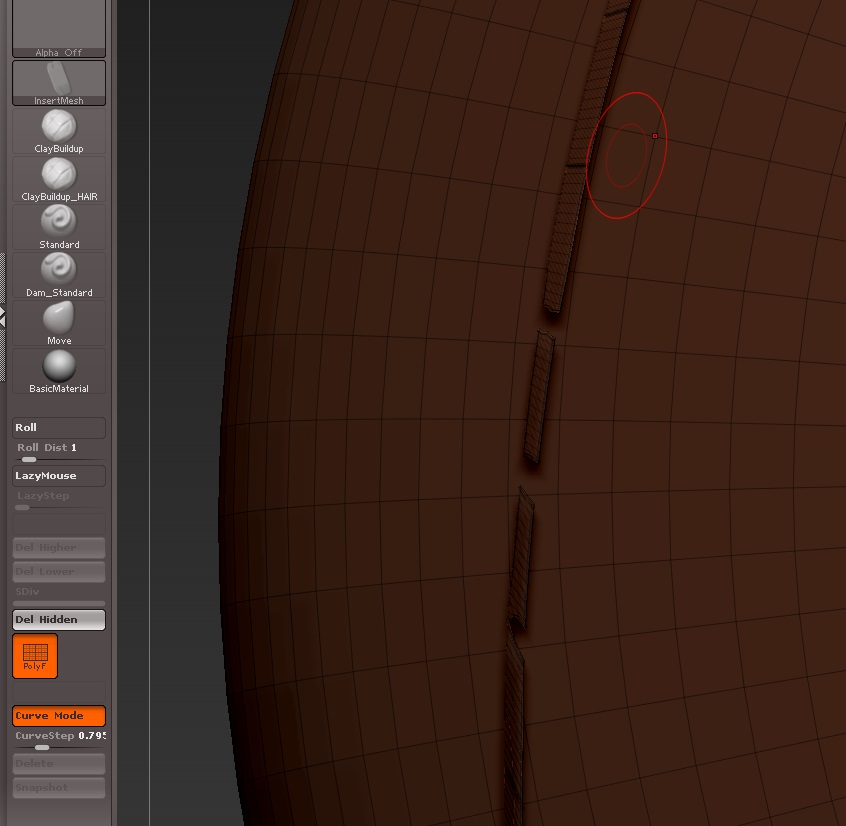Click the Snapshot control at panel bottom
This screenshot has height=826, width=846.
58,787
